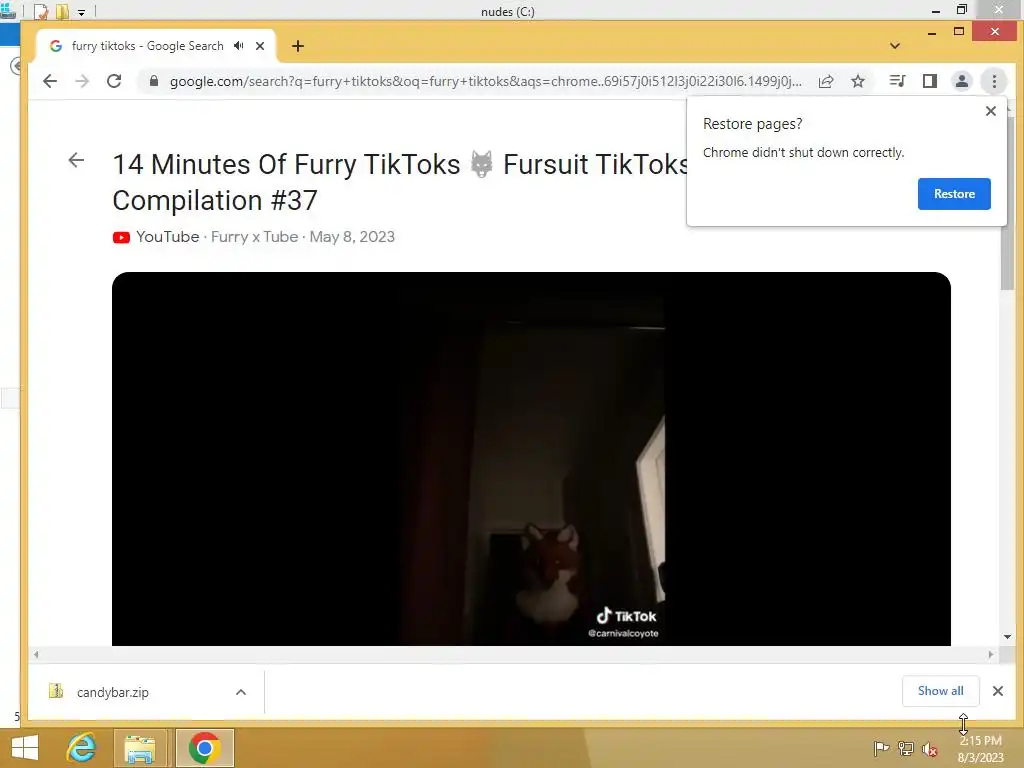Open the 14 Minutes Of Furry TikToks title
The width and height of the screenshot is (1024, 768).
[x=400, y=182]
